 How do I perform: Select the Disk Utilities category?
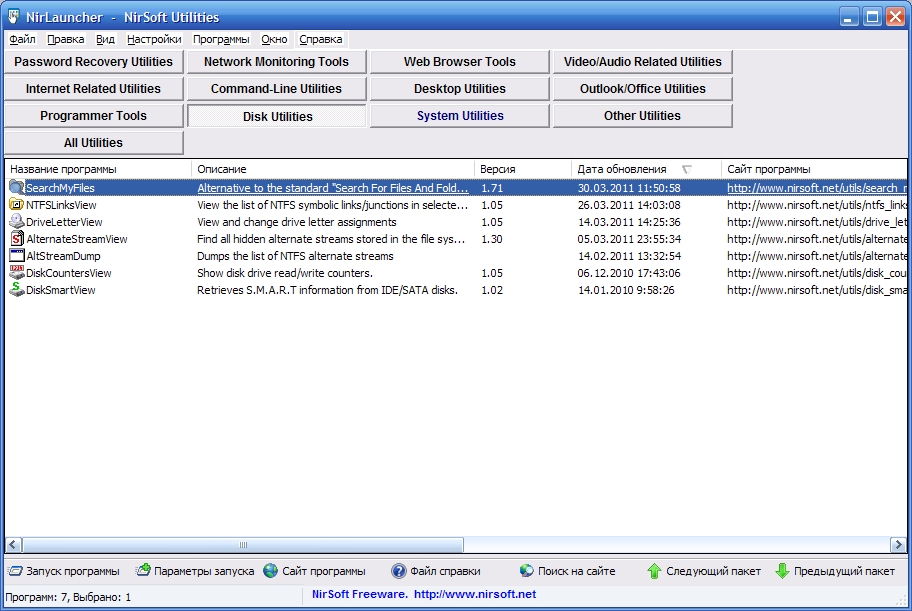[276, 116]
